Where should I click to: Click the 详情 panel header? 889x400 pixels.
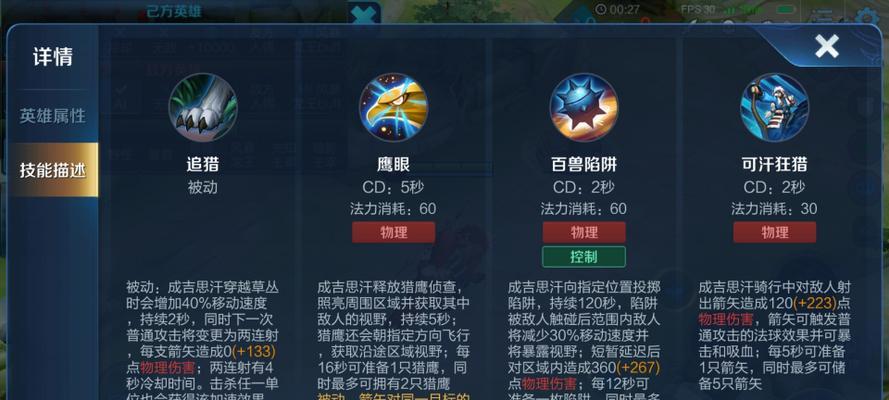(53, 57)
